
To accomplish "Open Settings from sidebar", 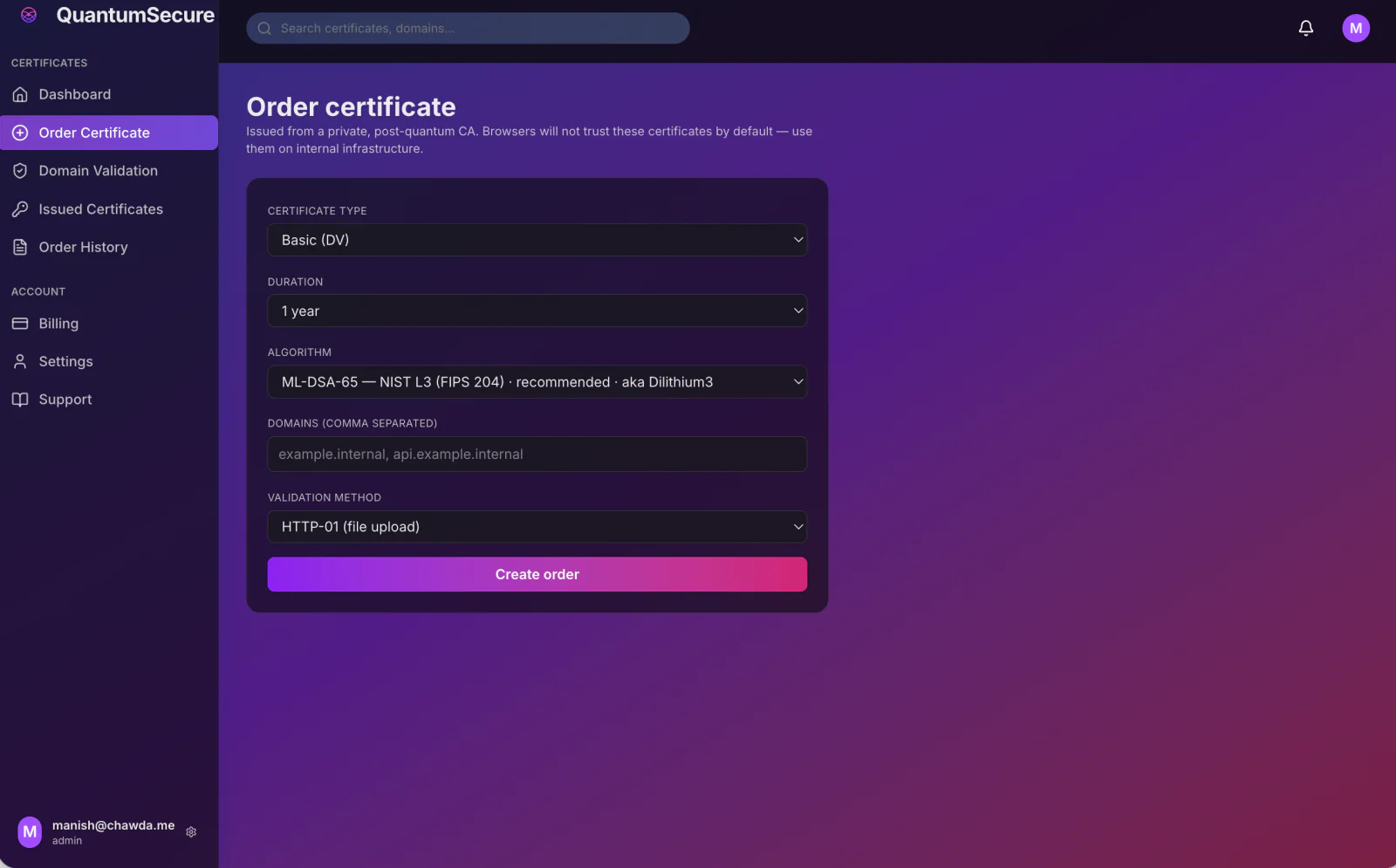I will point(109,361).
